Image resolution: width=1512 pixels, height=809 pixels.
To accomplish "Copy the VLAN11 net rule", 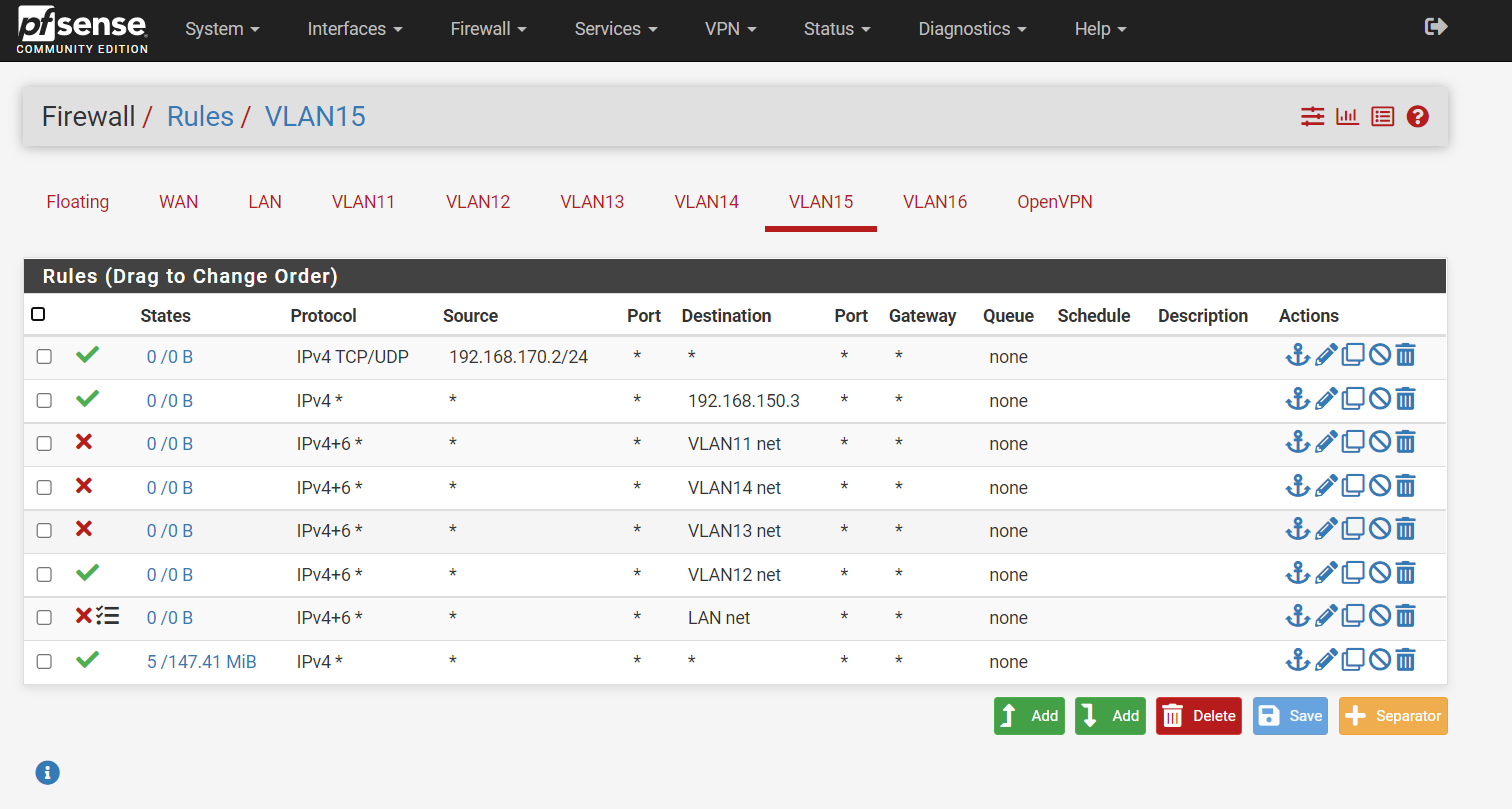I will coord(1353,442).
